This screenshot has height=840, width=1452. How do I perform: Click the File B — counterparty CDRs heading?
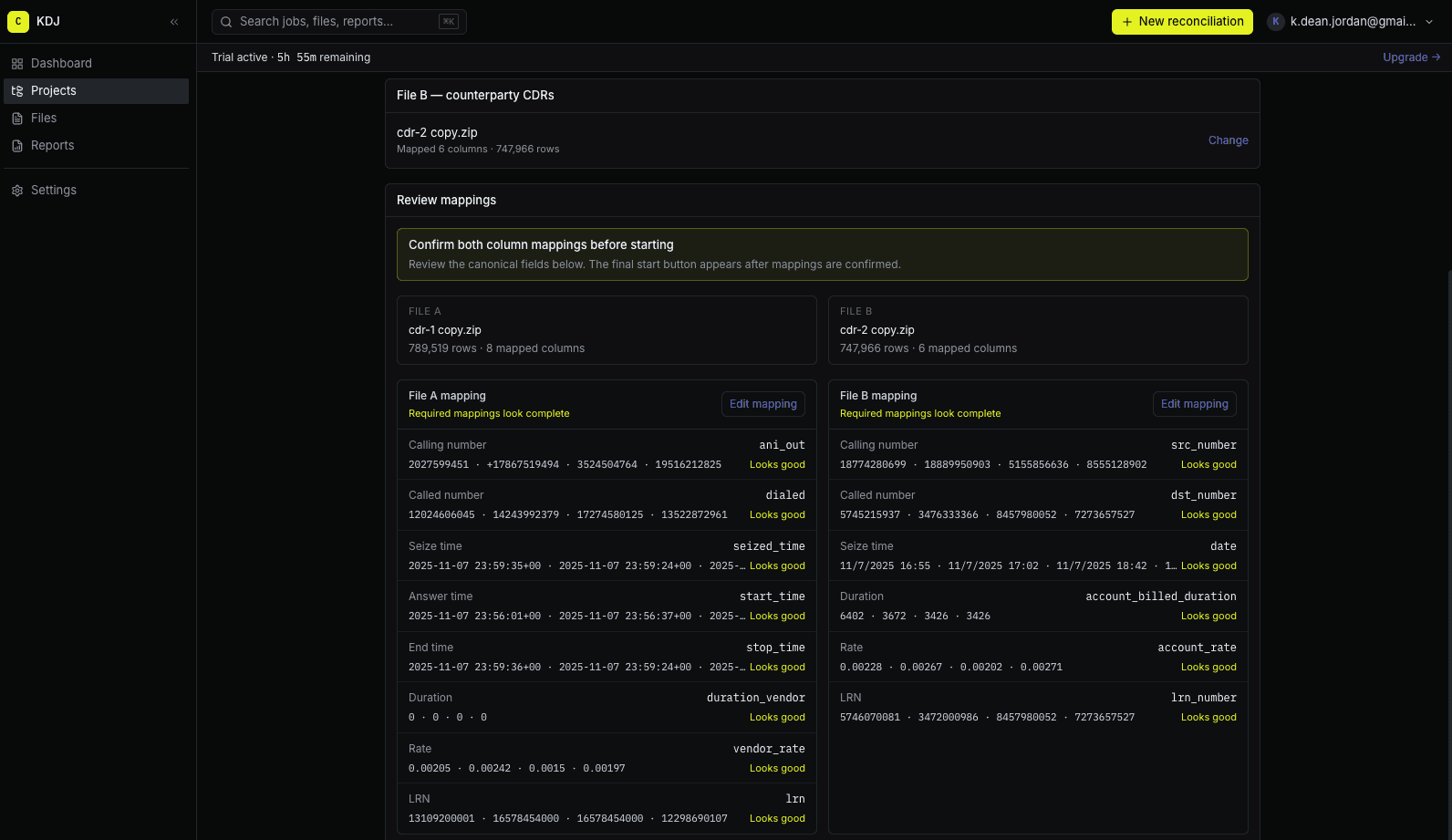pos(475,96)
